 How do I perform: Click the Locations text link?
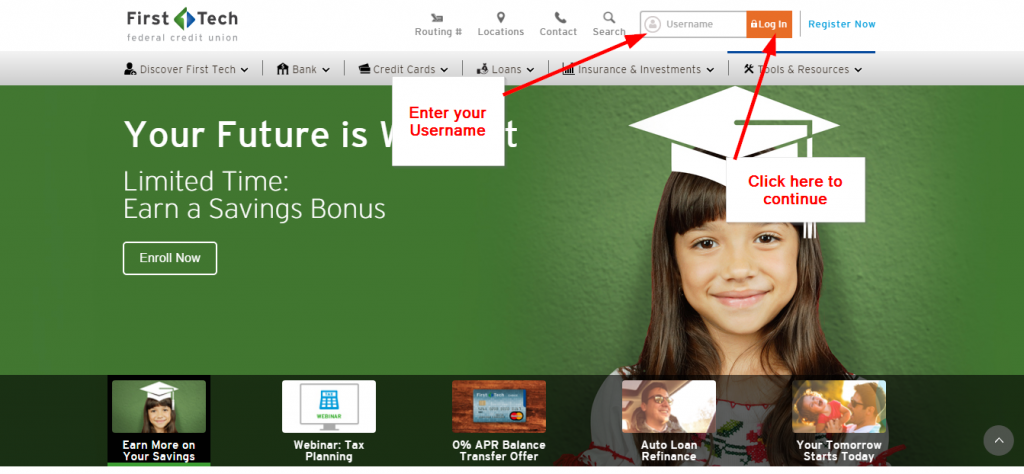501,31
